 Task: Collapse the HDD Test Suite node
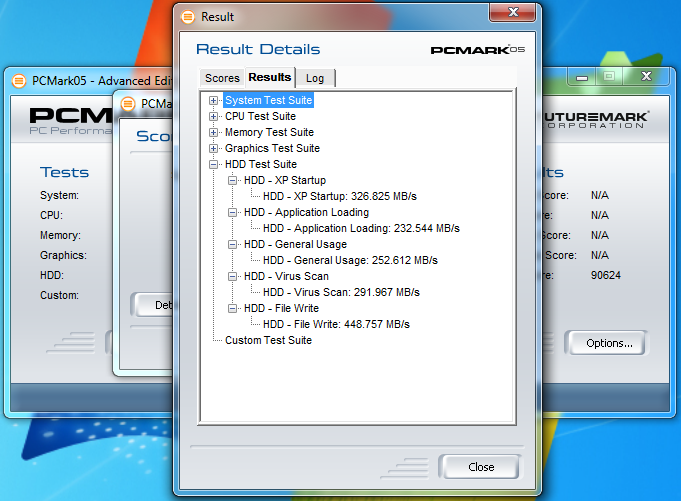coord(213,165)
